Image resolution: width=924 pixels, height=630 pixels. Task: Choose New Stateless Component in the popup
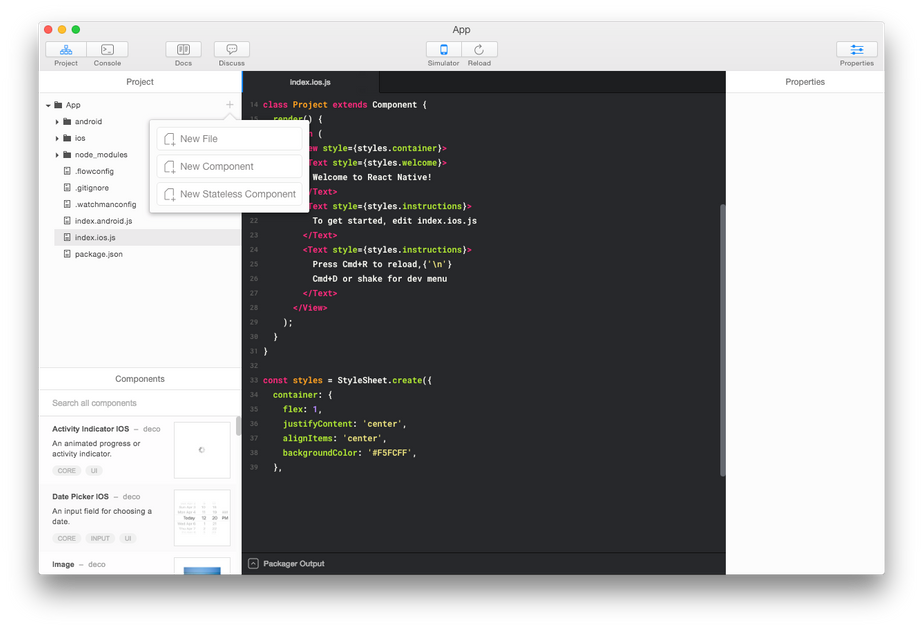pyautogui.click(x=228, y=194)
